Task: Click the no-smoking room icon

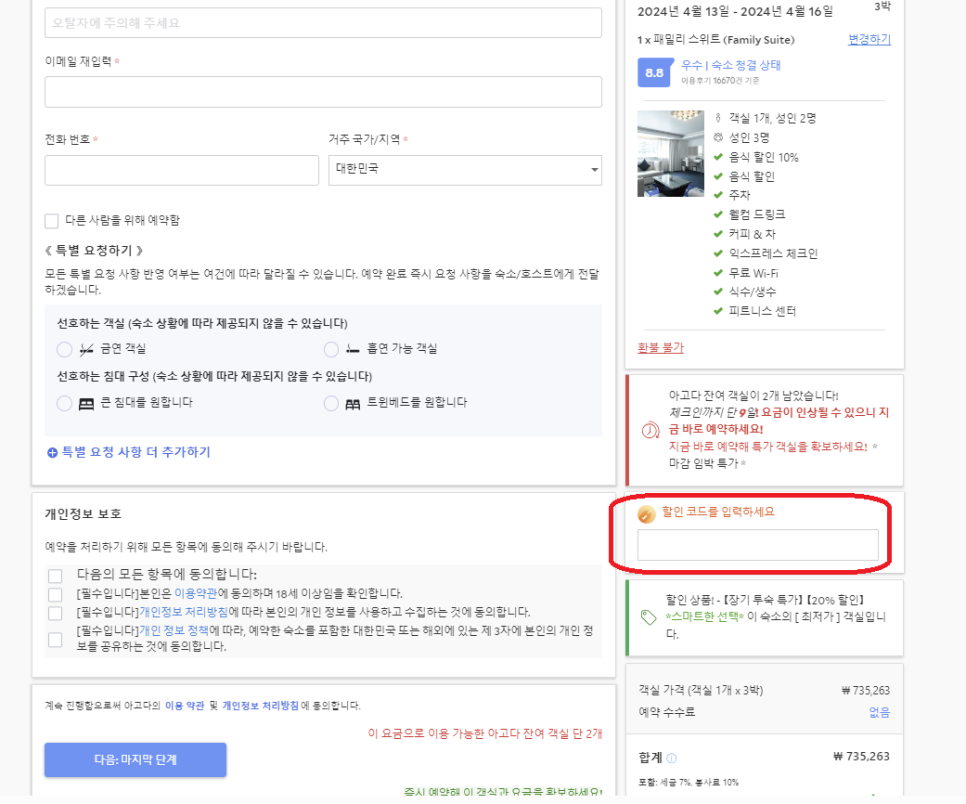Action: pos(86,349)
